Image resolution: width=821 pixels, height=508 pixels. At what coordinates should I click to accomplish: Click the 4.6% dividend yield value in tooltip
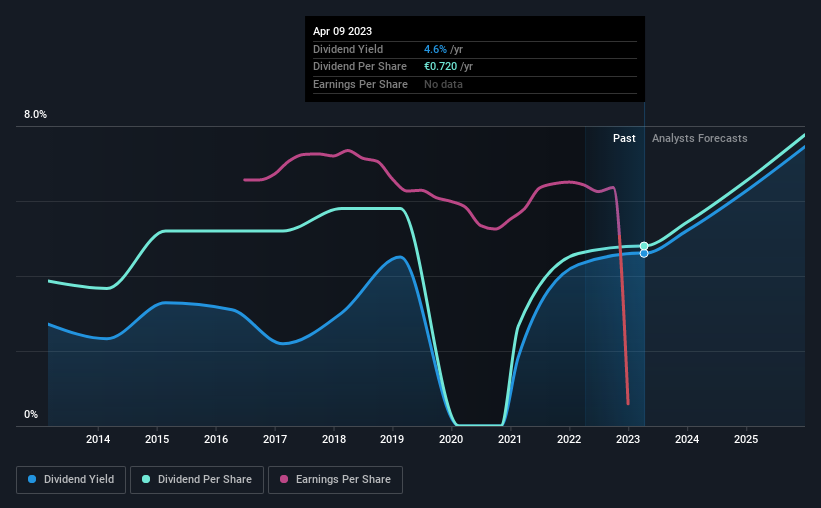point(435,49)
